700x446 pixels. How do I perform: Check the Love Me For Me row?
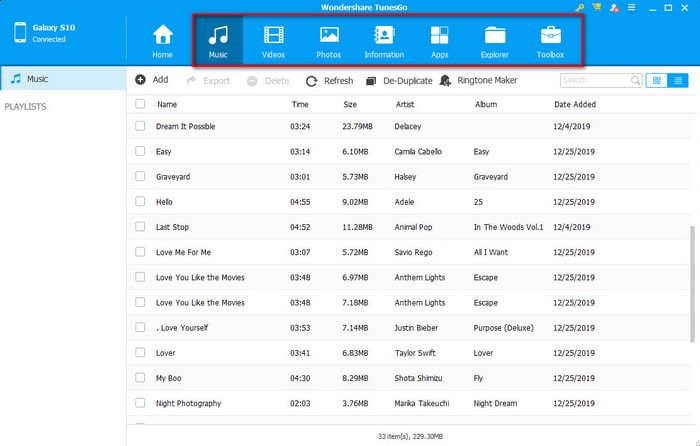coord(140,252)
